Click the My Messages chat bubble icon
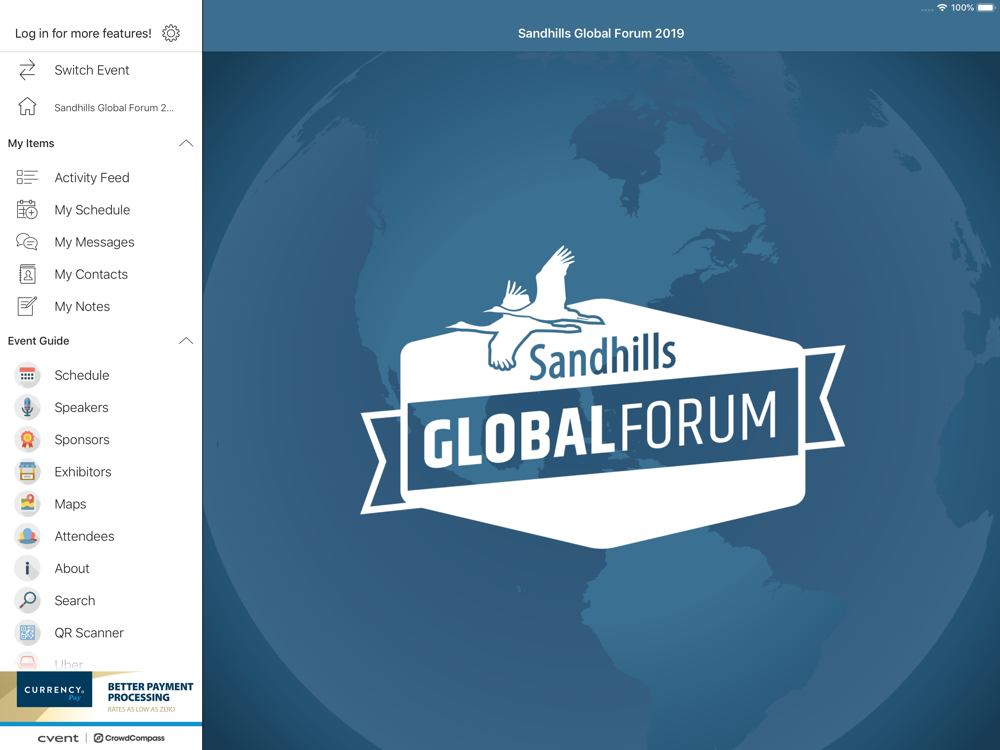 (x=27, y=242)
